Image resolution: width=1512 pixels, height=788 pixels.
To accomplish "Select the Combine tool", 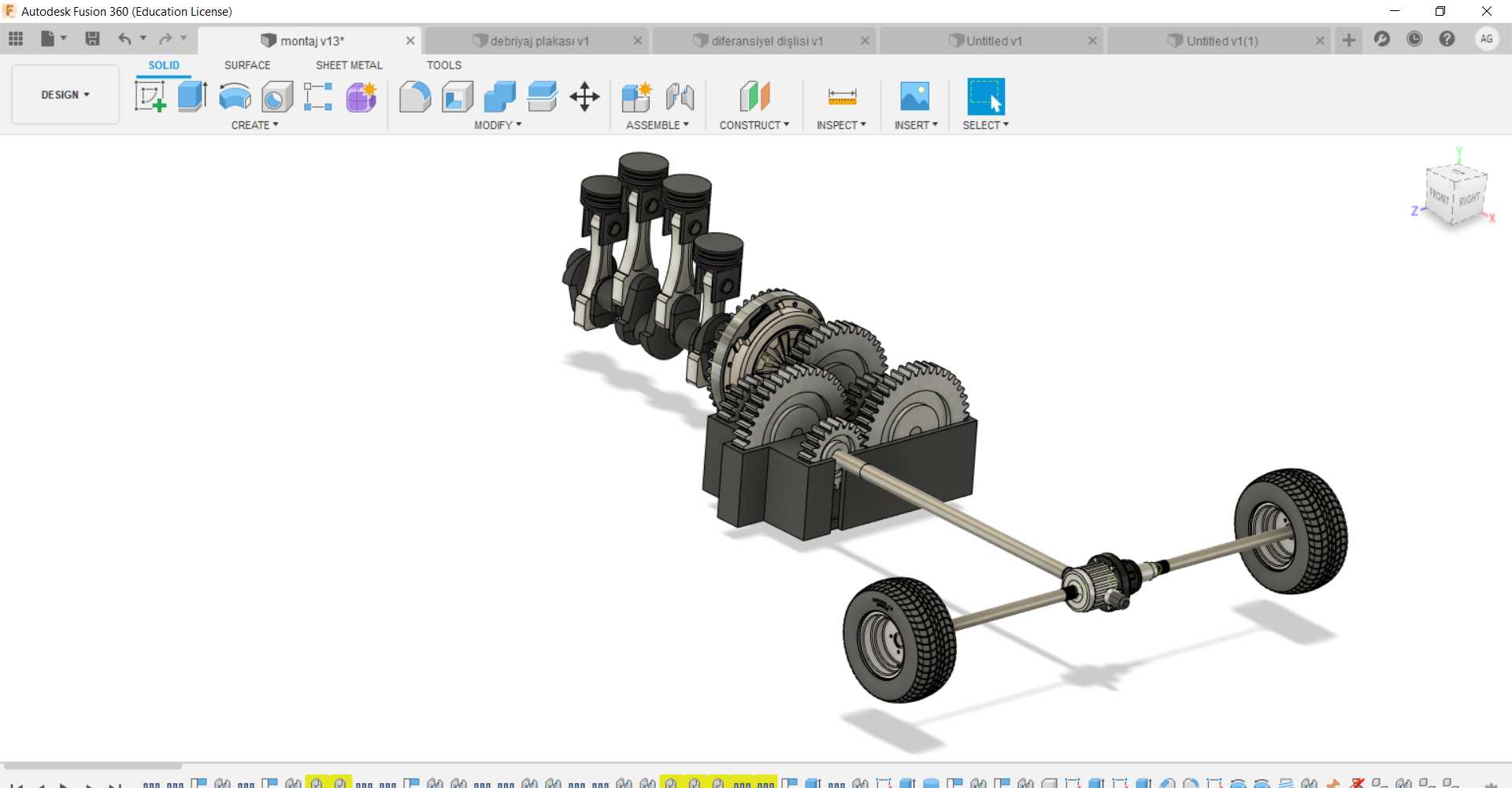I will click(500, 97).
